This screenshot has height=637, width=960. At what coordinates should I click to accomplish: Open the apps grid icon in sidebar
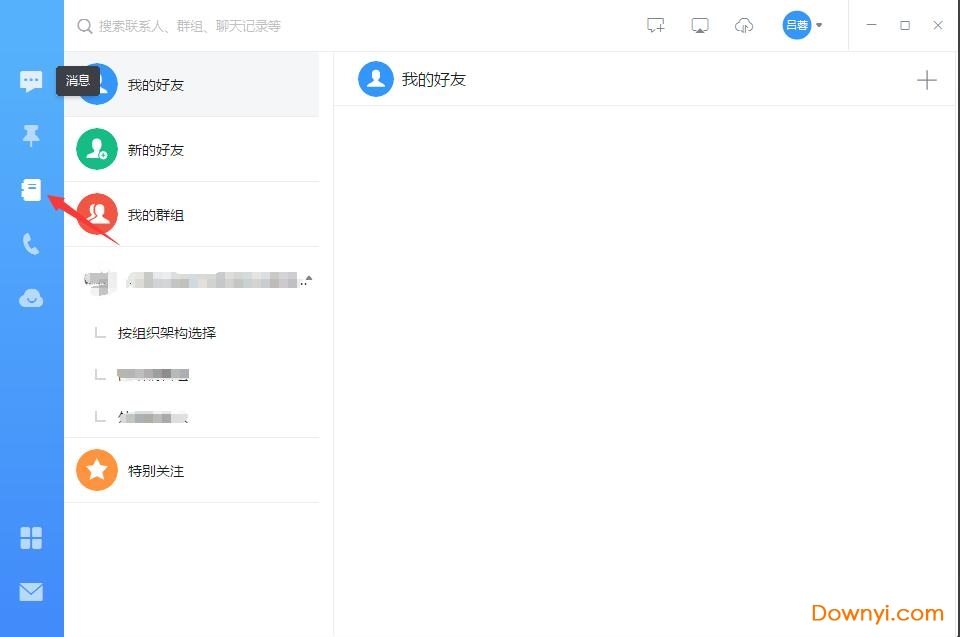click(31, 538)
